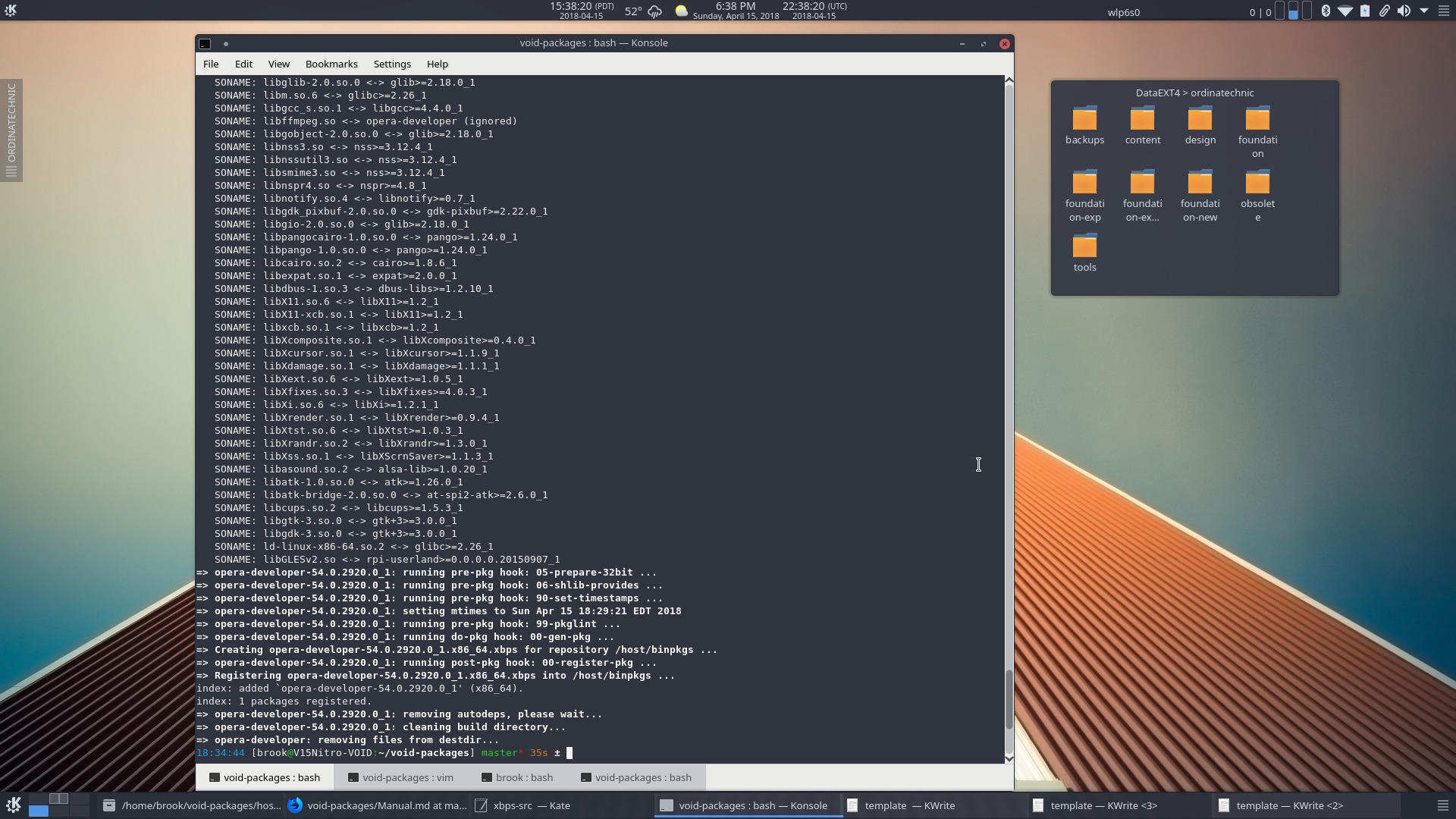Switch to the 'void-packages : vim' tab
1456x819 pixels.
[400, 777]
